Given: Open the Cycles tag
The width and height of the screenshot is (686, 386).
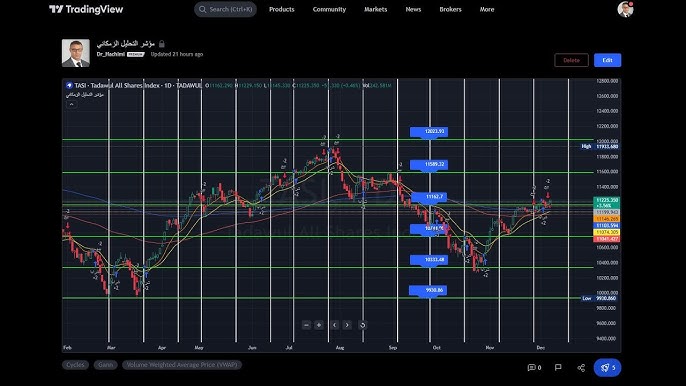Looking at the screenshot, I should pyautogui.click(x=75, y=365).
